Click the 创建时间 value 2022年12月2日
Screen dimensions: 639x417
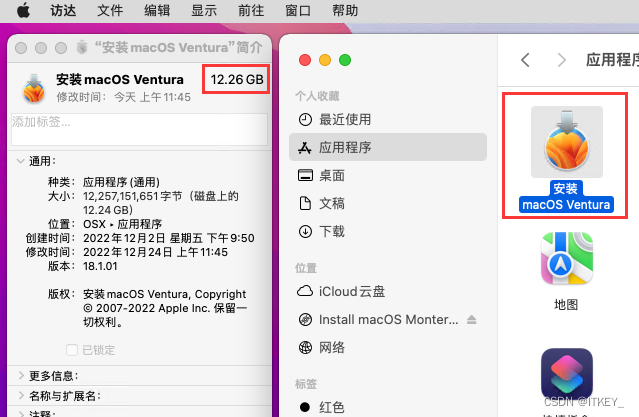tap(169, 238)
